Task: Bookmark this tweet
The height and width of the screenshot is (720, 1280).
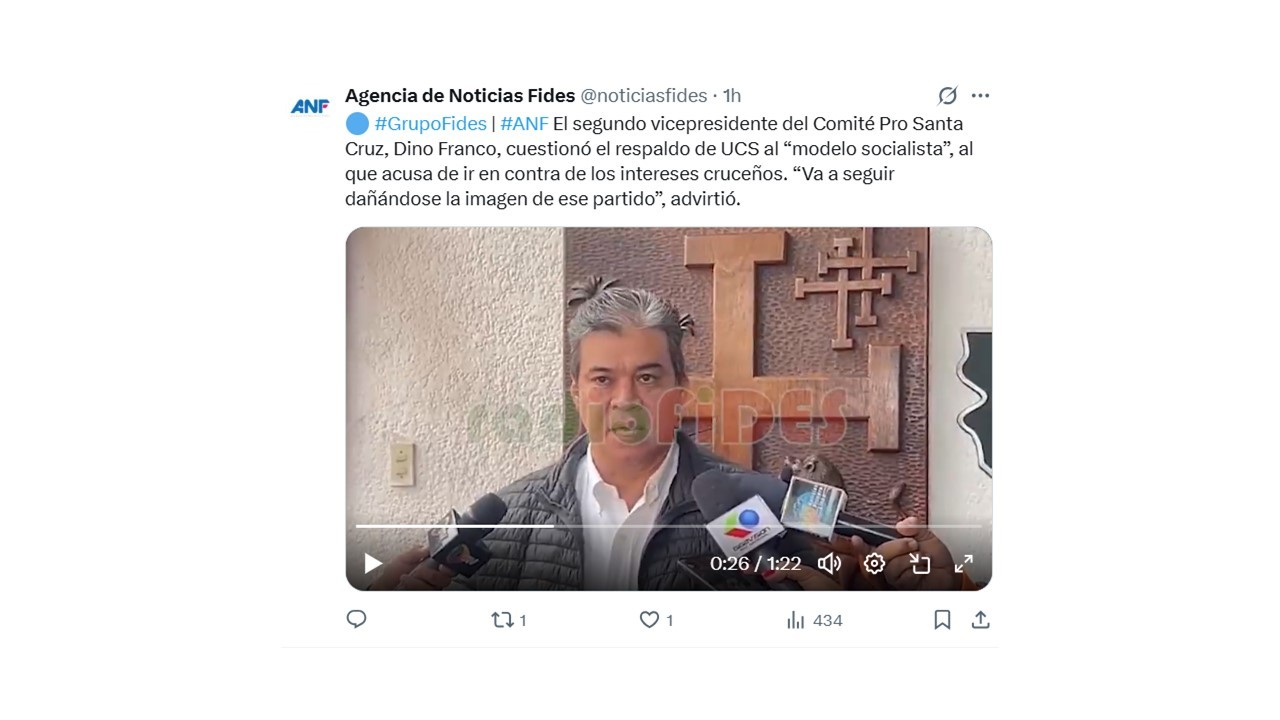Action: coord(942,620)
